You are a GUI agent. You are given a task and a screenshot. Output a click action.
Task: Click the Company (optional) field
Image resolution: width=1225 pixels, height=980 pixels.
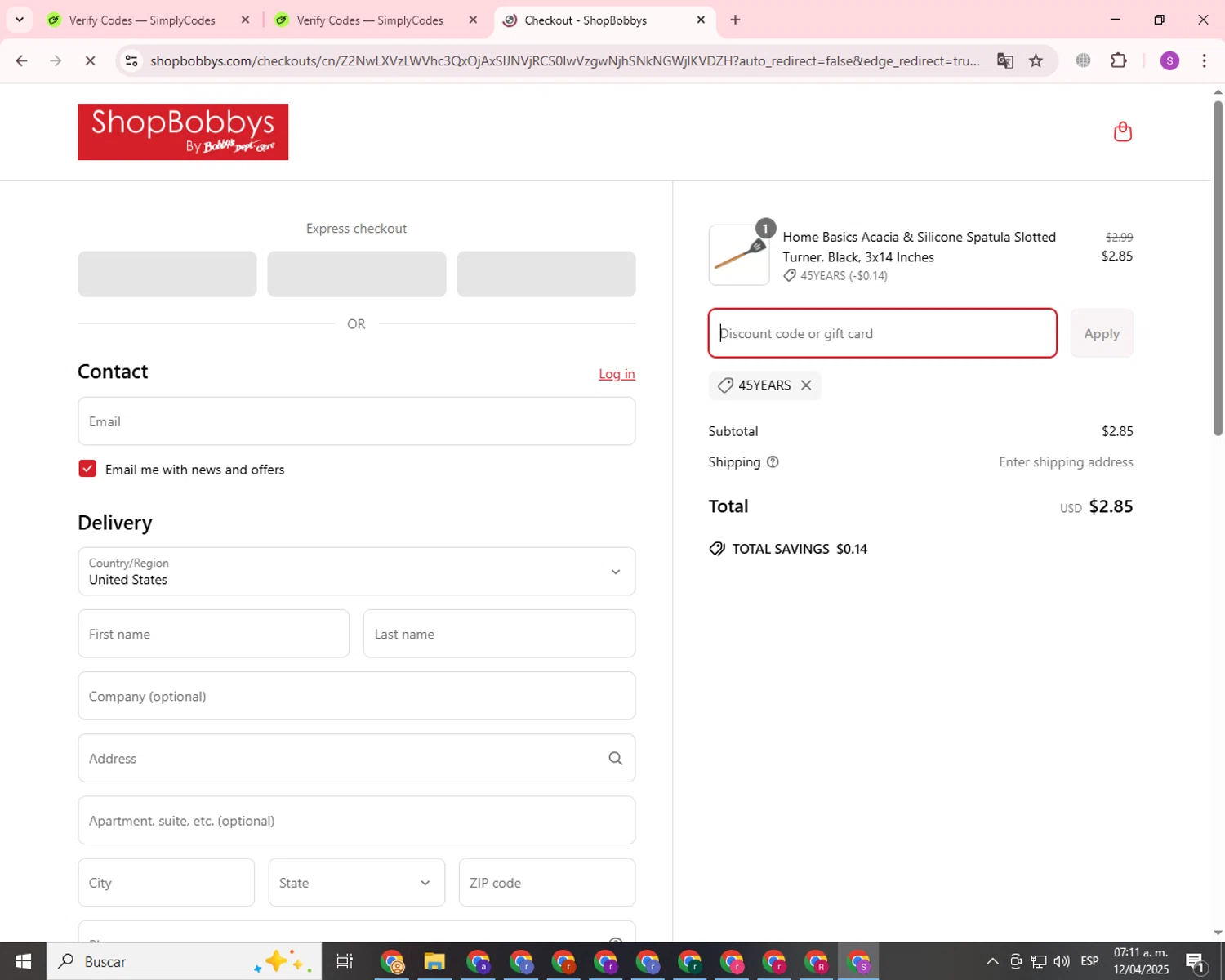[357, 696]
